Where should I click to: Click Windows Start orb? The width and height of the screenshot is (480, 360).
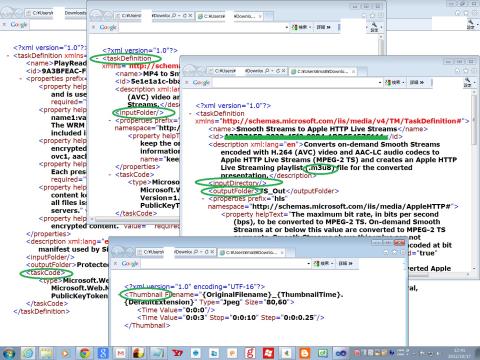[x=9, y=353]
